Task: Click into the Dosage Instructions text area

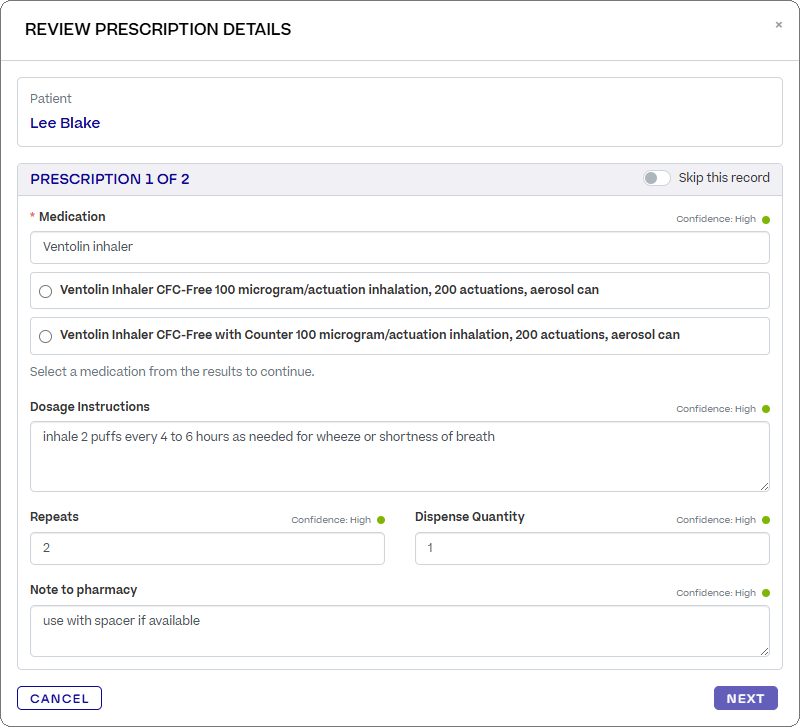Action: point(399,457)
